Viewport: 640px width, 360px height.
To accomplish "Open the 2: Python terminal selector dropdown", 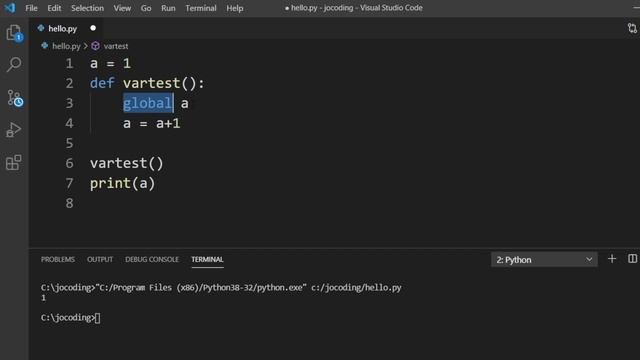I will pyautogui.click(x=544, y=260).
